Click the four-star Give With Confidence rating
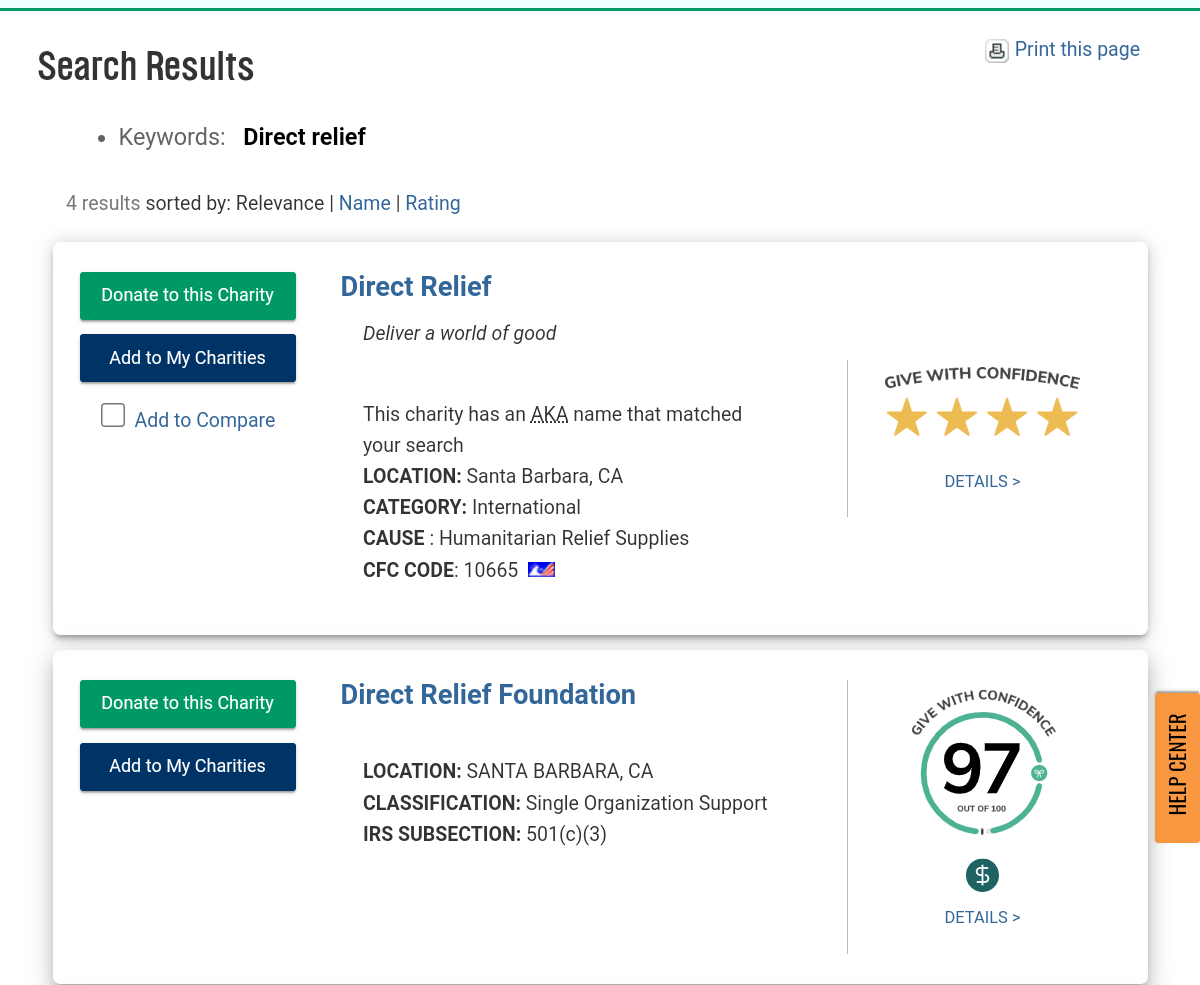This screenshot has height=985, width=1200. pyautogui.click(x=981, y=417)
